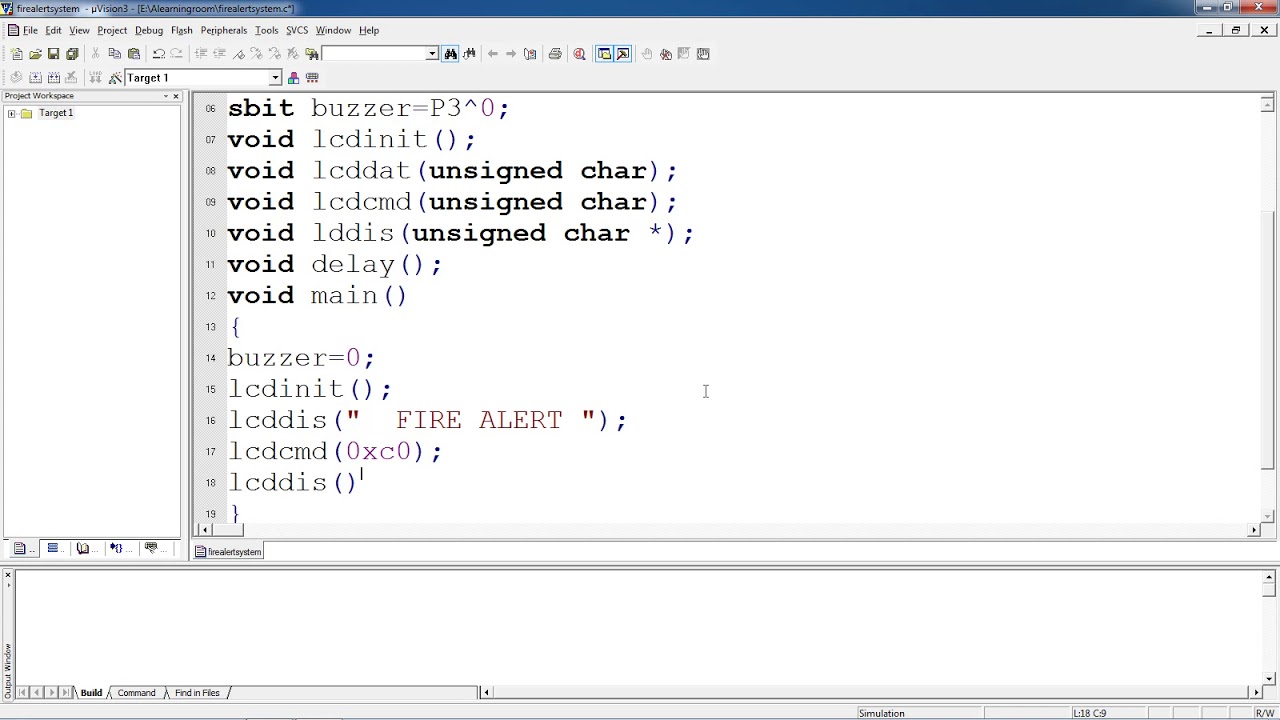Click the Find in Files toolbar icon
Screen dimensions: 1280x720
pos(311,54)
